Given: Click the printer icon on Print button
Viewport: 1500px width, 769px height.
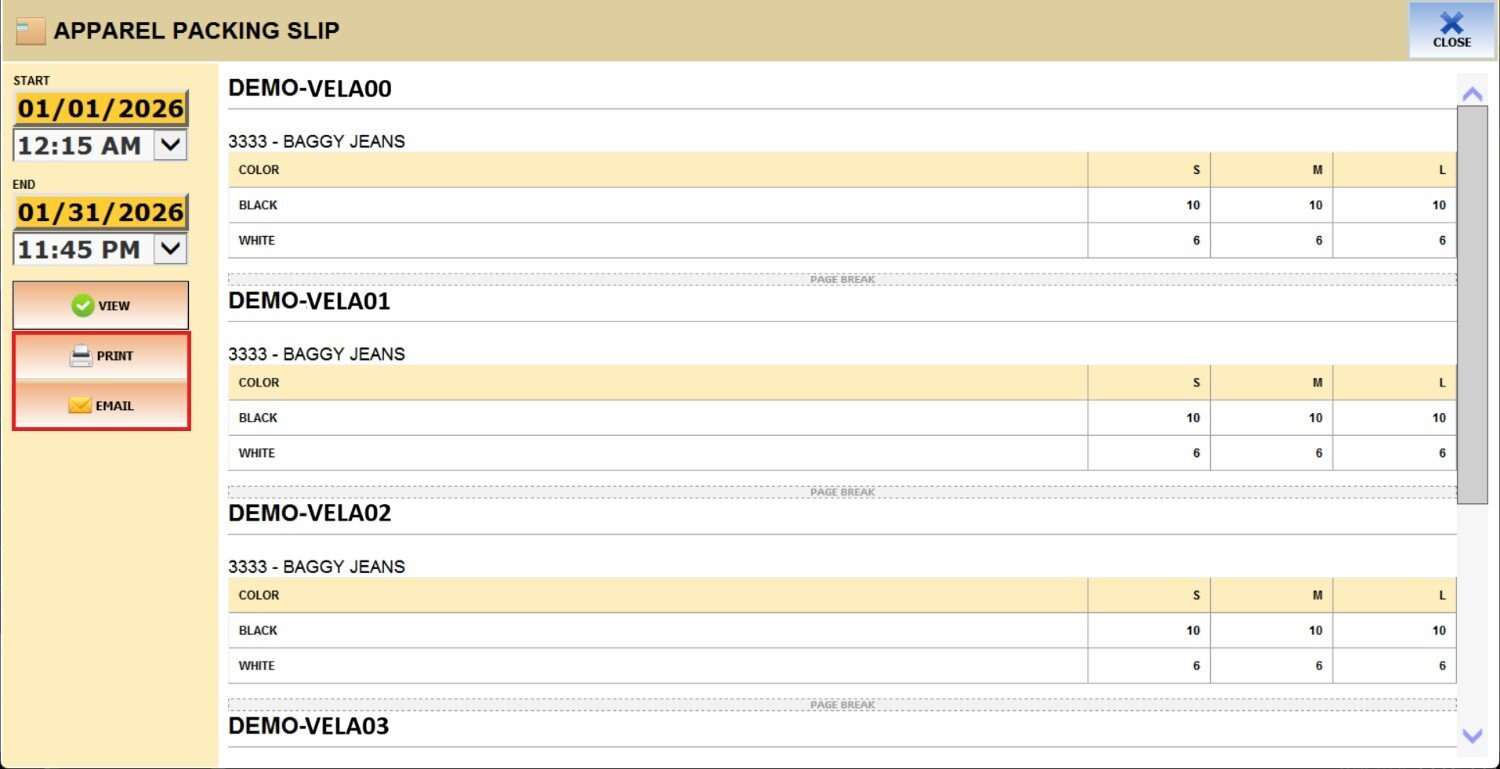Looking at the screenshot, I should click(x=81, y=356).
